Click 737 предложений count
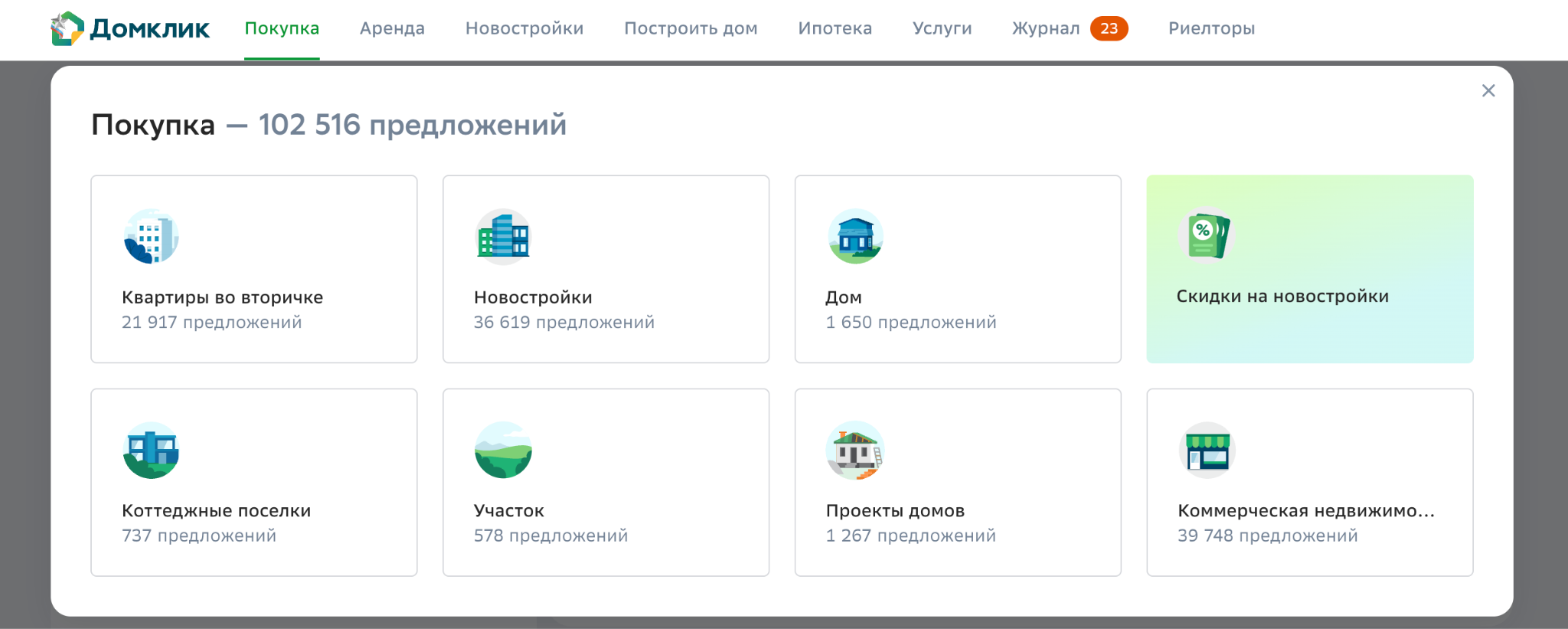The width and height of the screenshot is (1568, 629). 199,536
